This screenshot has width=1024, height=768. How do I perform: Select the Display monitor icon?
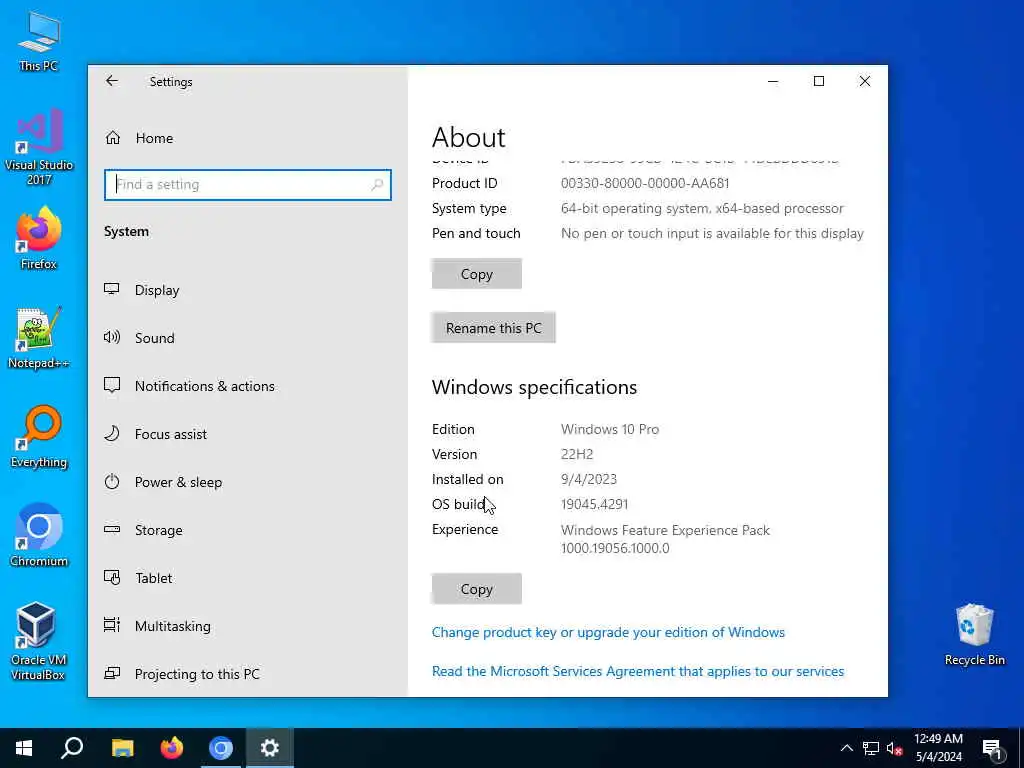coord(112,289)
